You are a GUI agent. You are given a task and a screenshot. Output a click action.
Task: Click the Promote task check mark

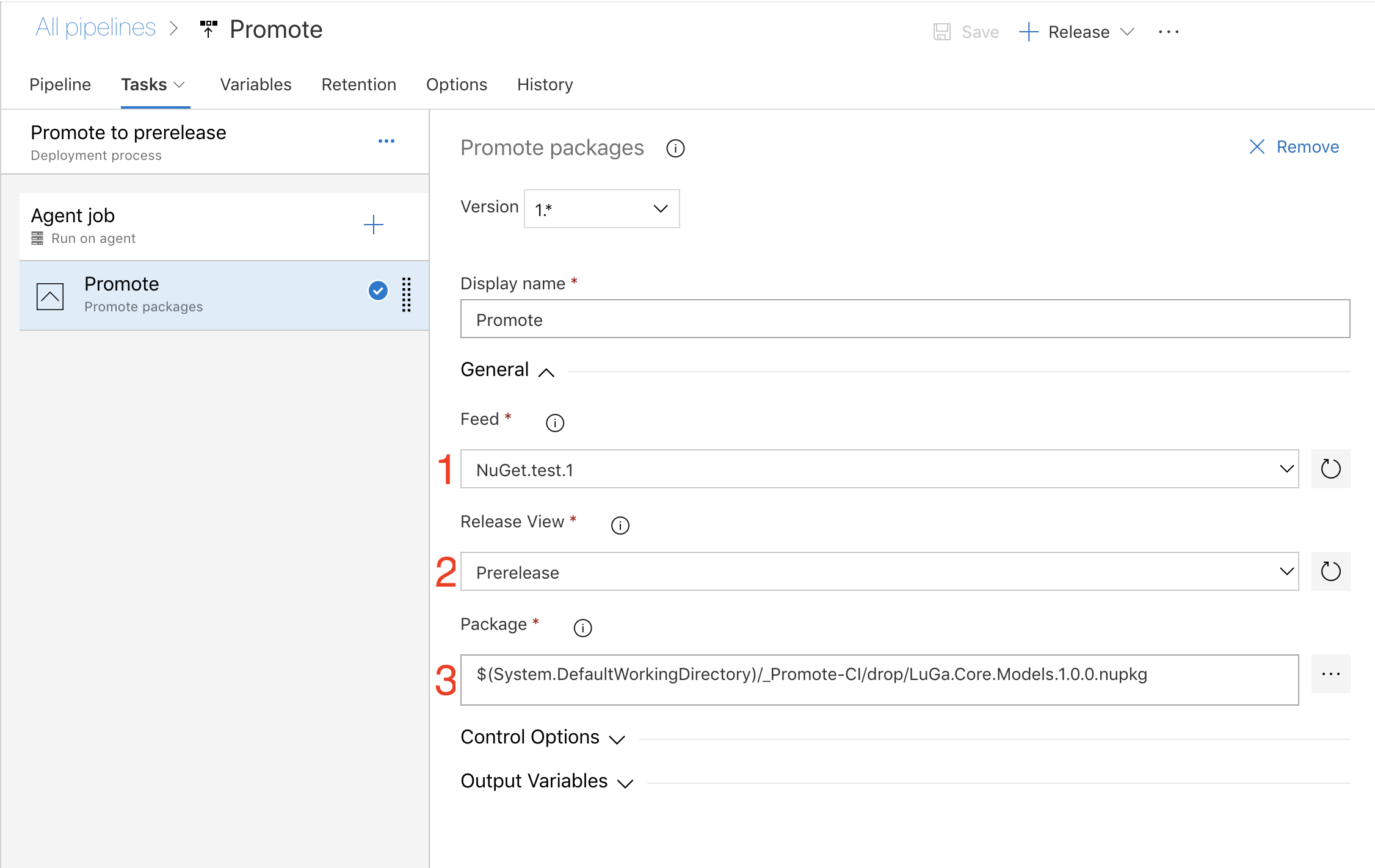pyautogui.click(x=378, y=291)
